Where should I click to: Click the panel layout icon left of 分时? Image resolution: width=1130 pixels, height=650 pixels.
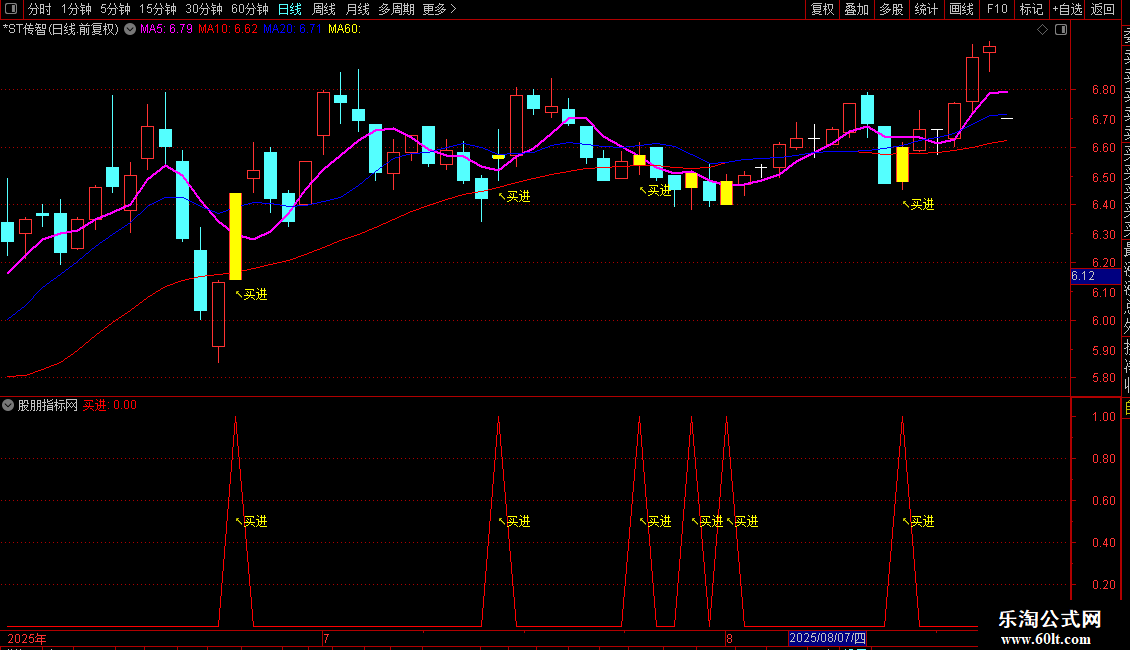tap(11, 9)
